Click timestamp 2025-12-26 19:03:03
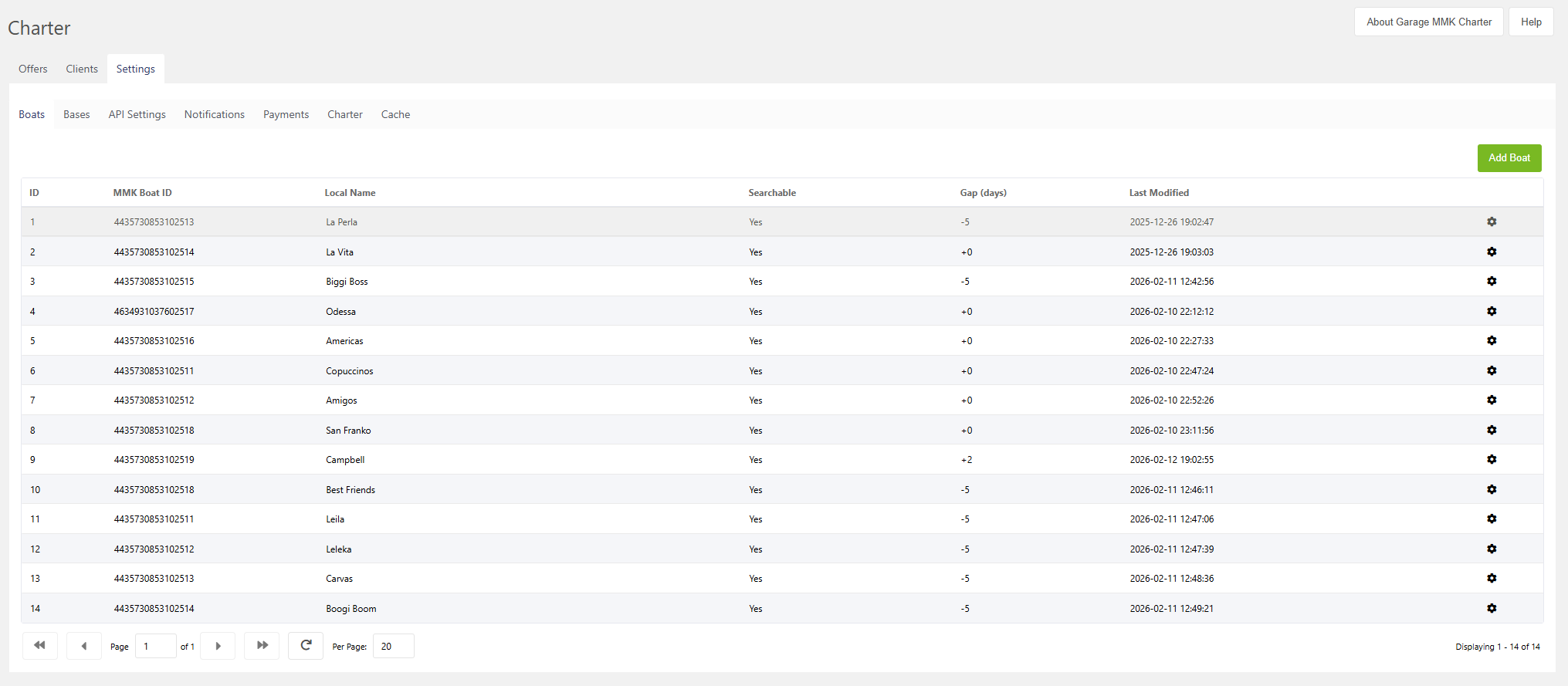 pos(1172,252)
